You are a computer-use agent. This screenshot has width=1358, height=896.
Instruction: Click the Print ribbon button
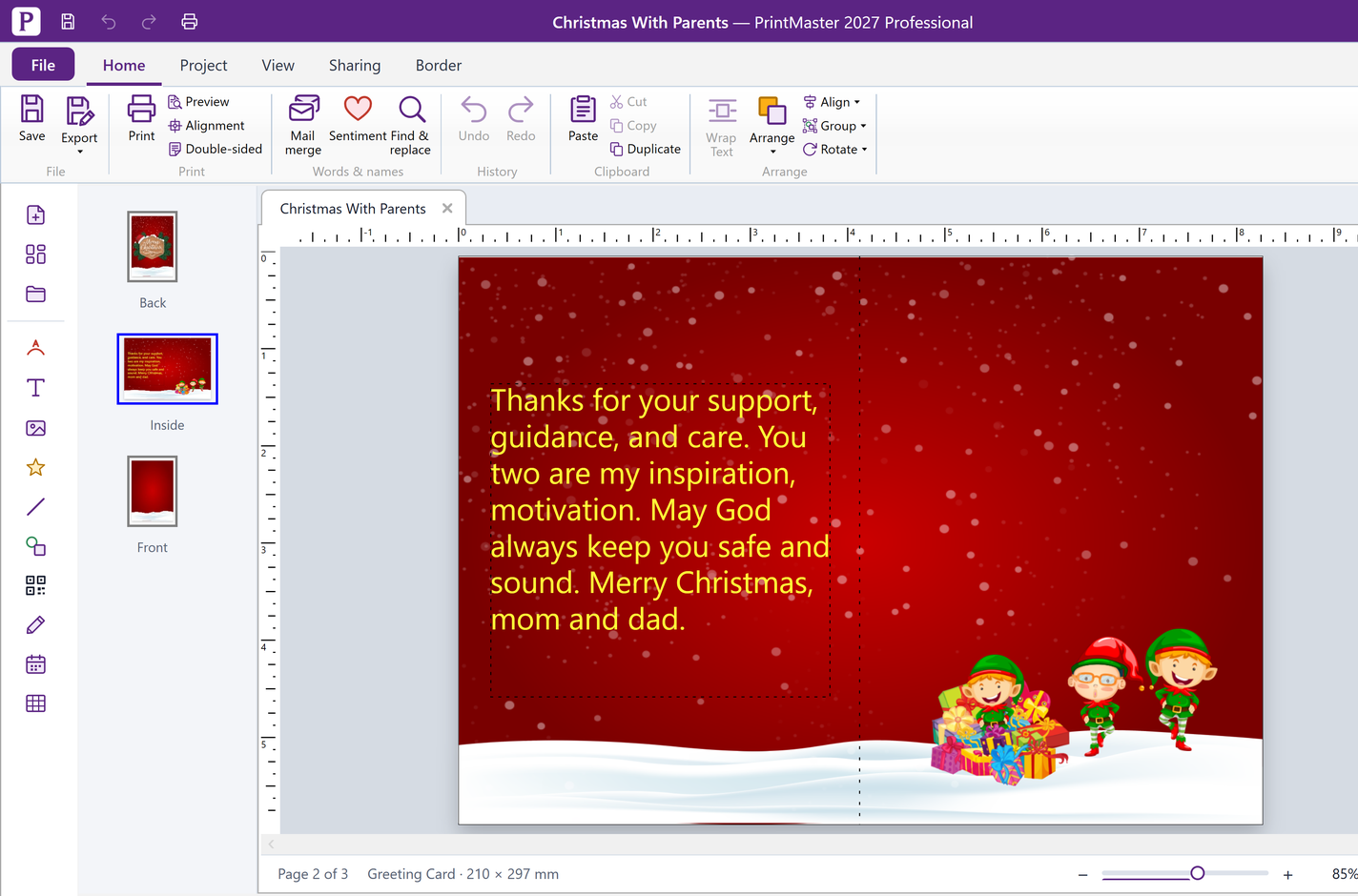pyautogui.click(x=141, y=118)
